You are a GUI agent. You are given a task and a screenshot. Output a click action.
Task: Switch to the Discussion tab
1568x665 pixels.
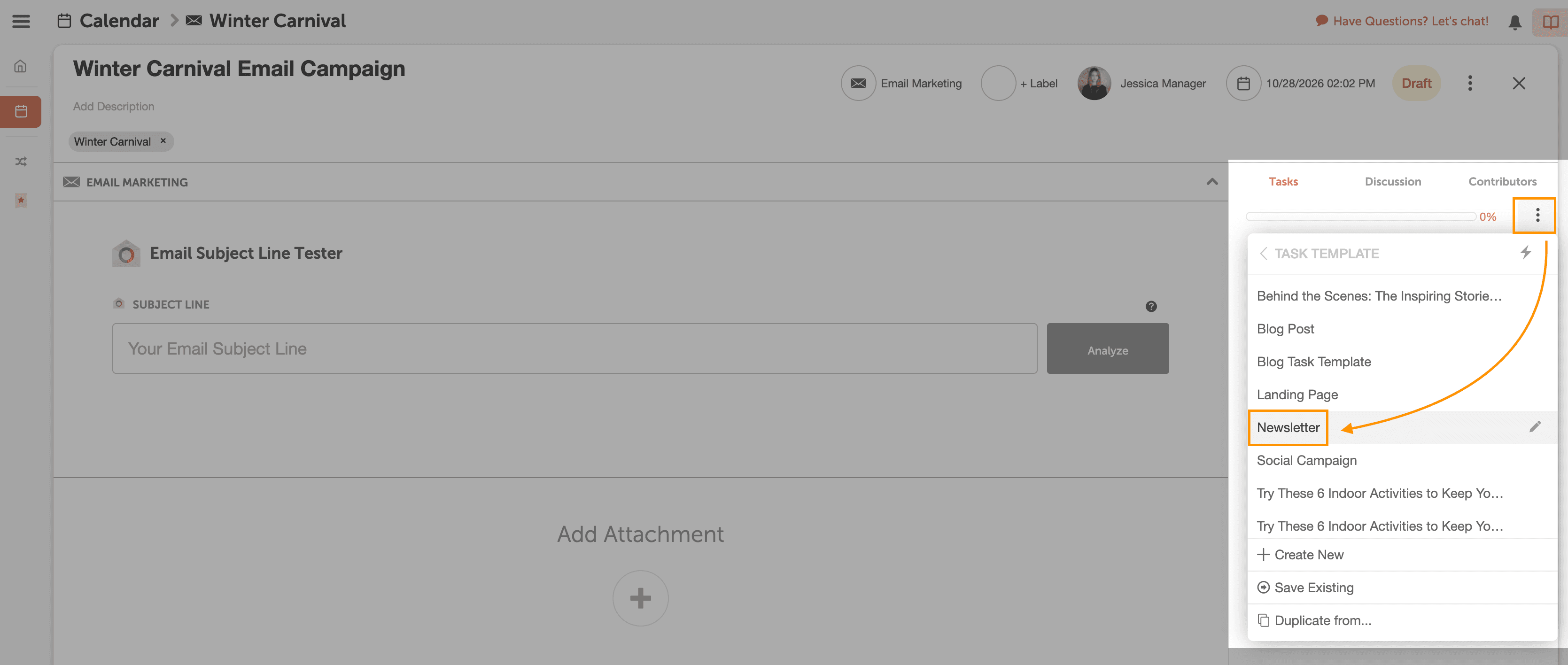point(1392,181)
